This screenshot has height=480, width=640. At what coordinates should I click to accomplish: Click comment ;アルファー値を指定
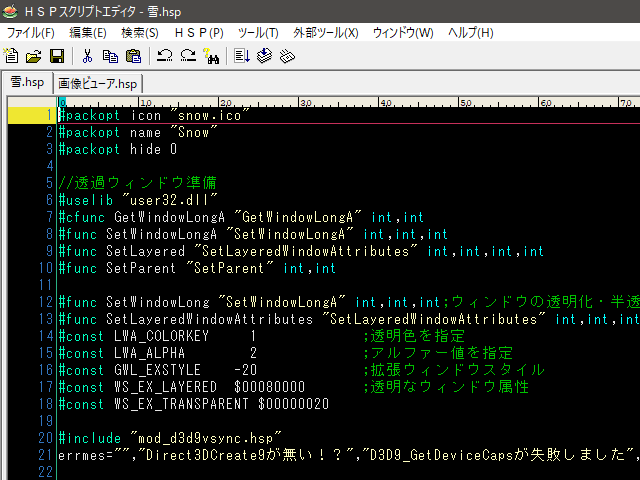[x=438, y=353]
